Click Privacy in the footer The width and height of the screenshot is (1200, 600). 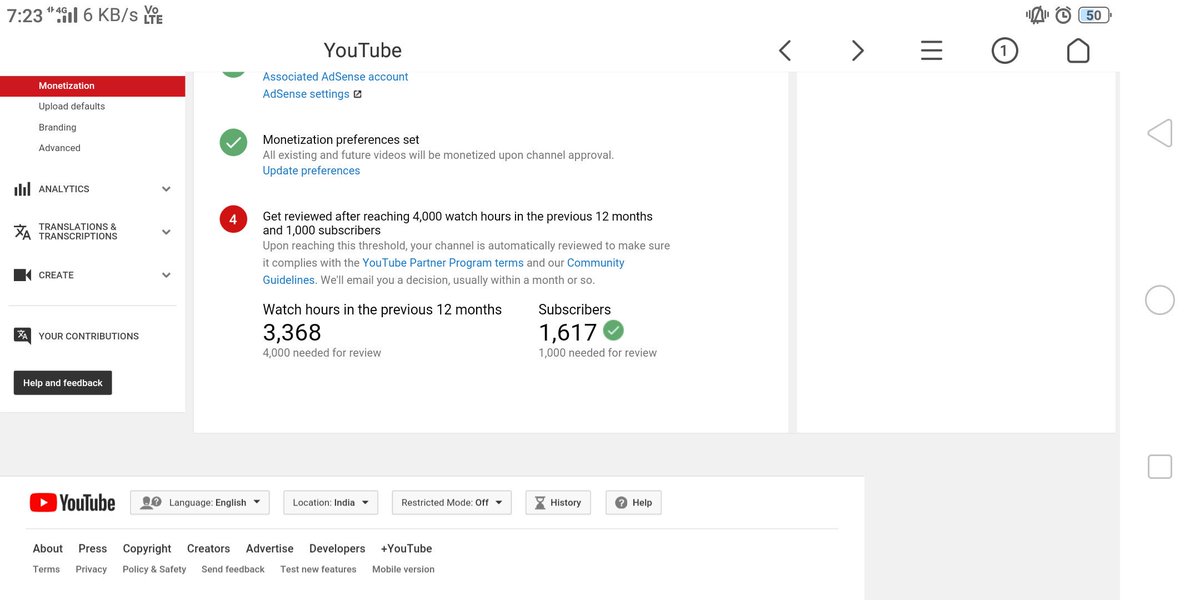pyautogui.click(x=91, y=569)
